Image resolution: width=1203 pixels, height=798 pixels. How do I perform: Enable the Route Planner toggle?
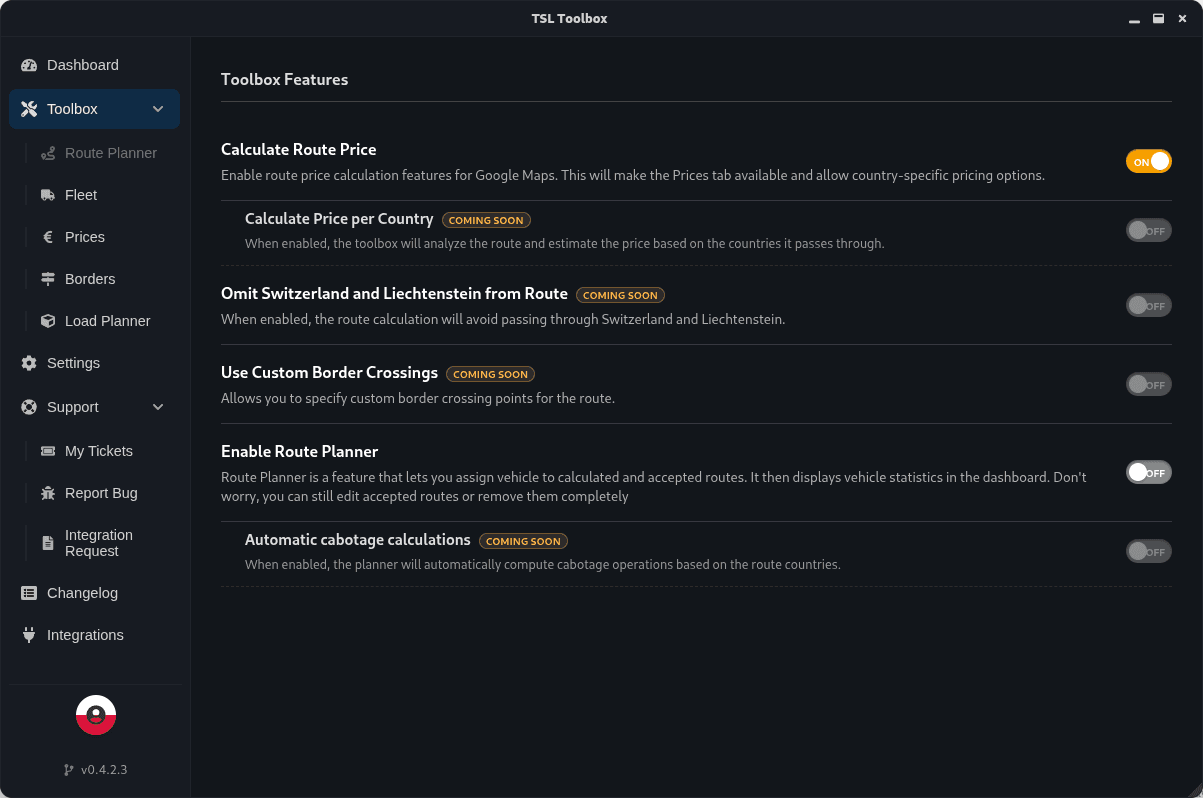click(x=1149, y=472)
